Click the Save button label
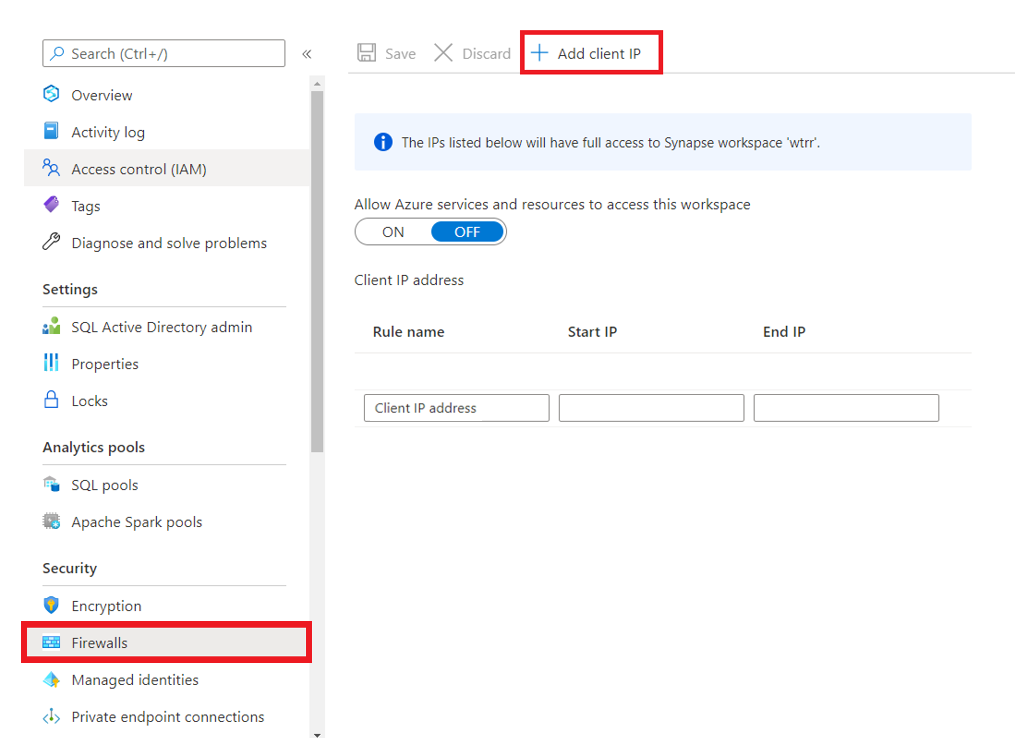The width and height of the screenshot is (1015, 738). (x=400, y=54)
